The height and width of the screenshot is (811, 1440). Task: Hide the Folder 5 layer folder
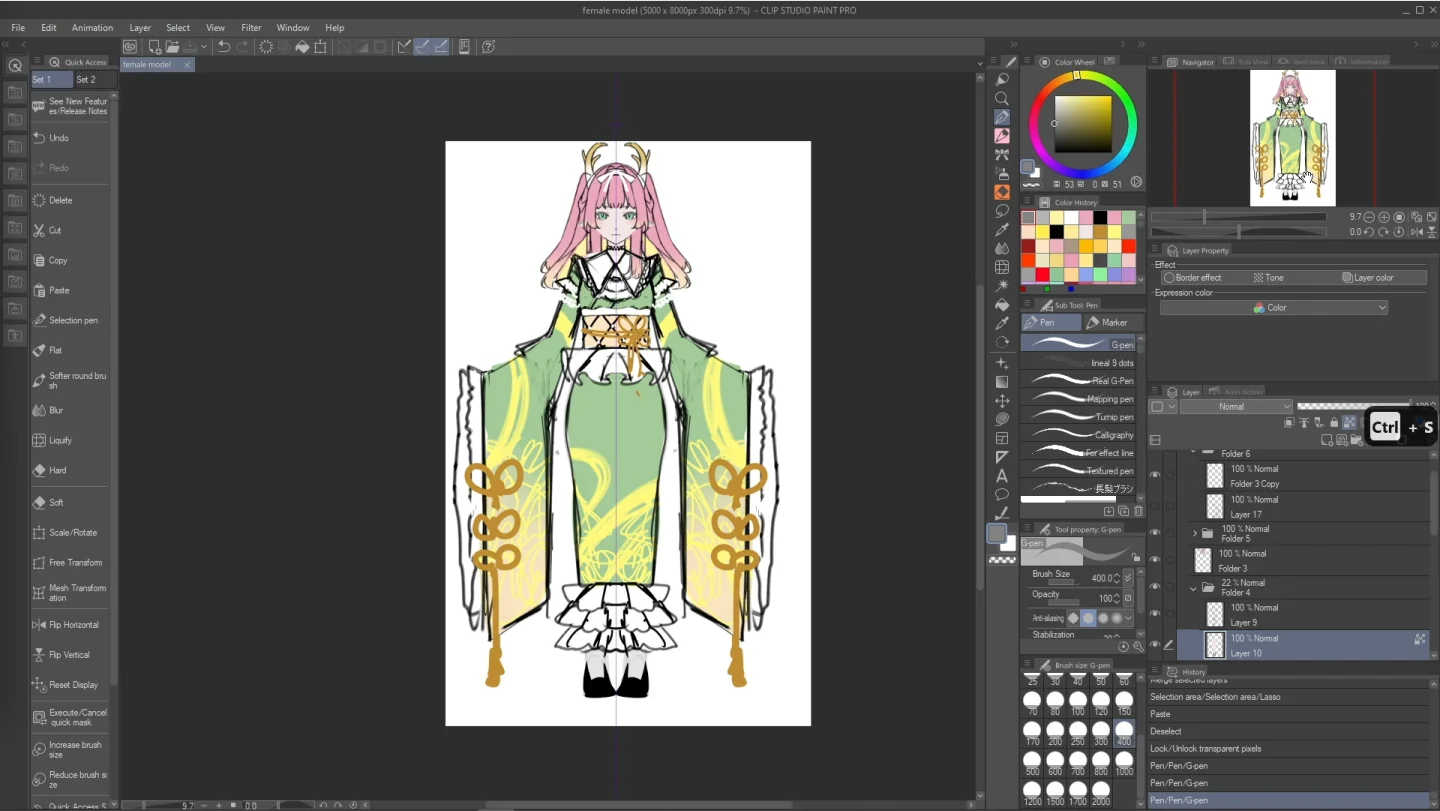(x=1155, y=533)
